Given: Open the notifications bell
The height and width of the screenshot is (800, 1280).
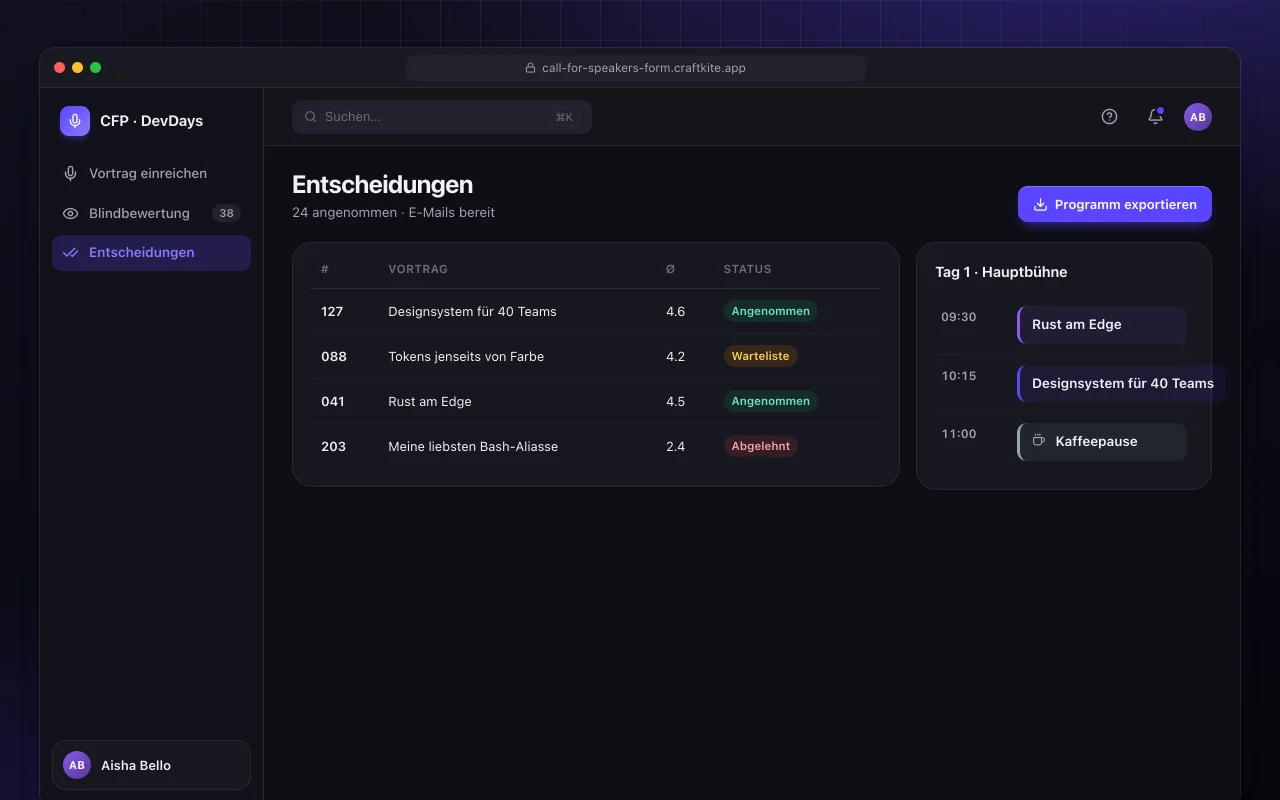Looking at the screenshot, I should [1155, 117].
